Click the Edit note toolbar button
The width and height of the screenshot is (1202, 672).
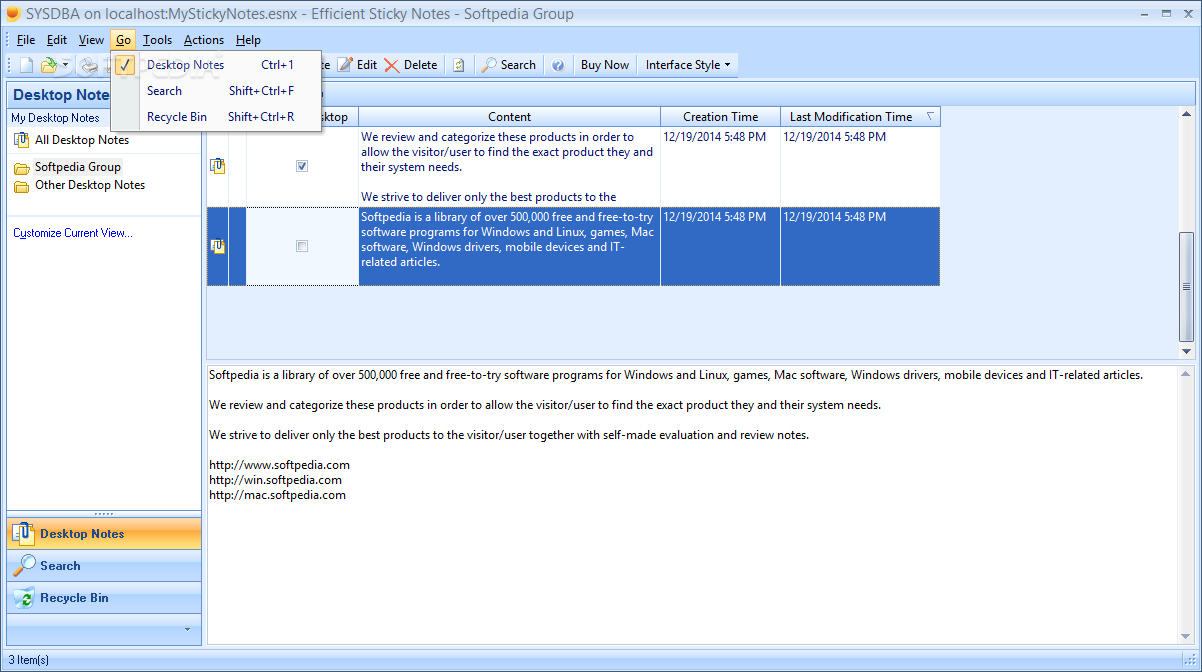coord(357,65)
